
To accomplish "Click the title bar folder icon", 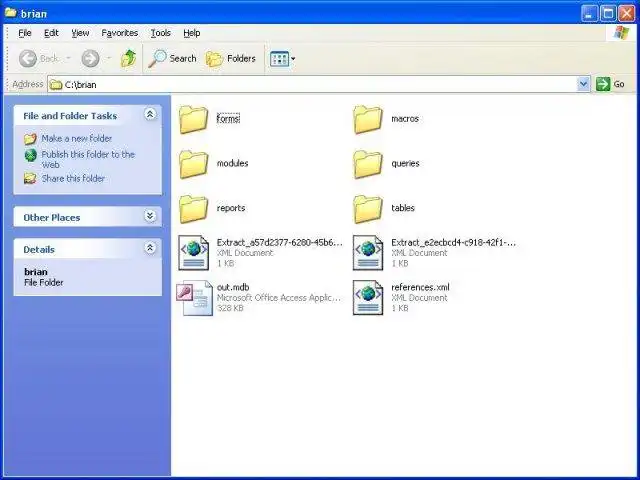I will 11,13.
